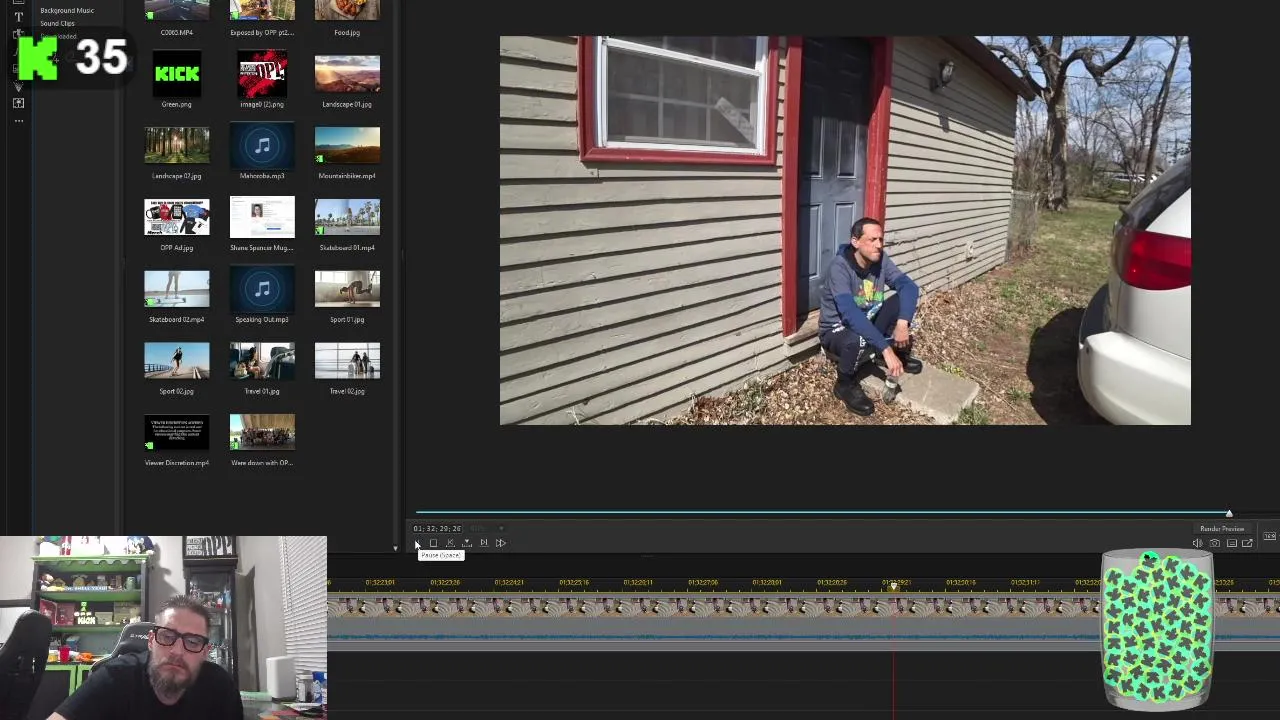The width and height of the screenshot is (1280, 720).
Task: Click the timeline ruler at 01:32:24:21
Action: tap(508, 582)
